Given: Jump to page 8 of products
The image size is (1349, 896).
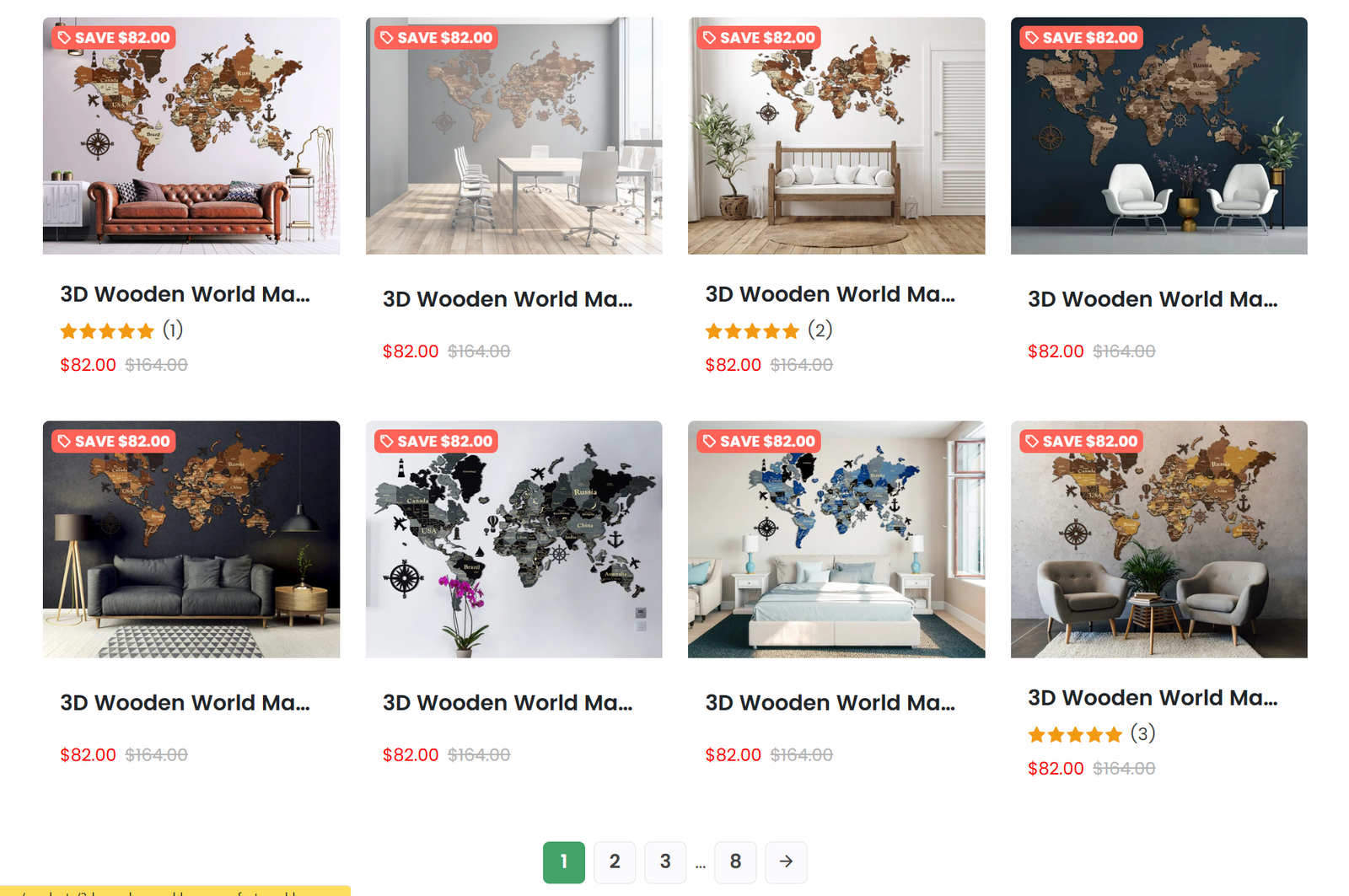Looking at the screenshot, I should tap(735, 861).
